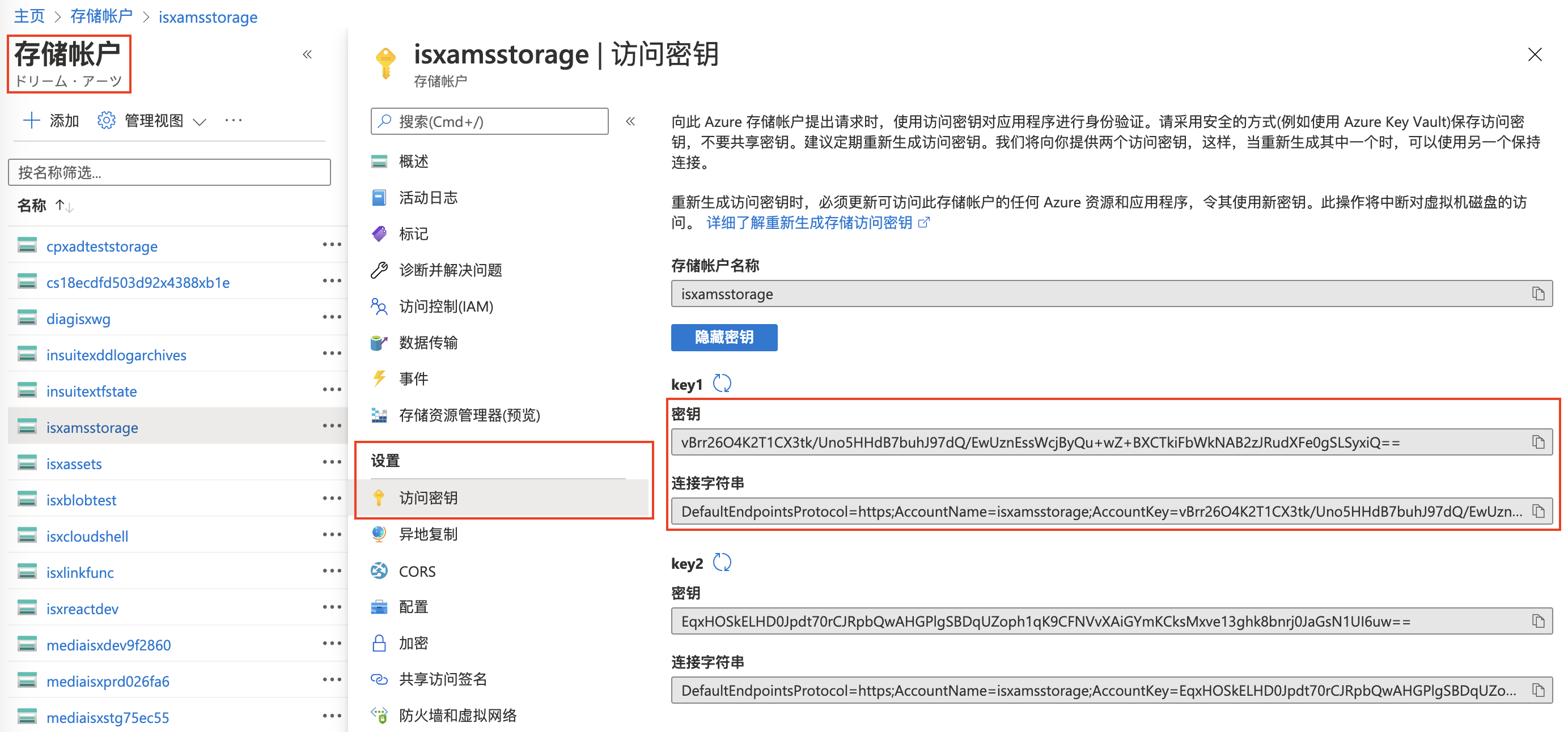Open the 详细了解重新生成存储访问密钥 link
Viewport: 1568px width, 732px height.
(x=809, y=222)
